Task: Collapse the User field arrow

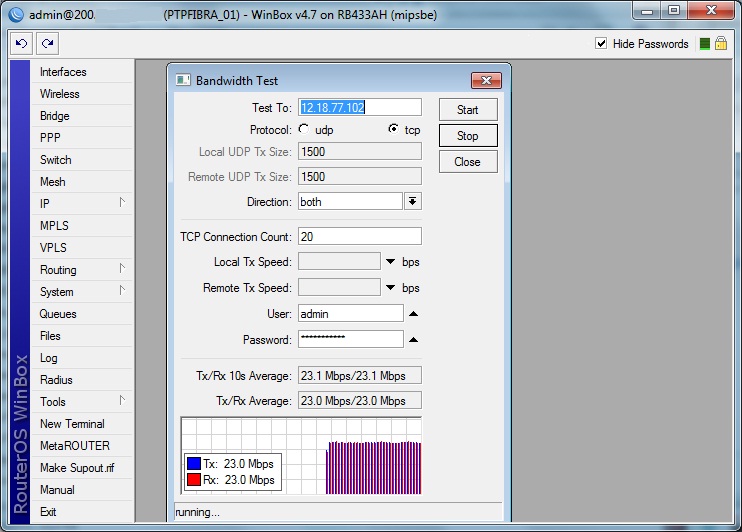Action: [413, 313]
